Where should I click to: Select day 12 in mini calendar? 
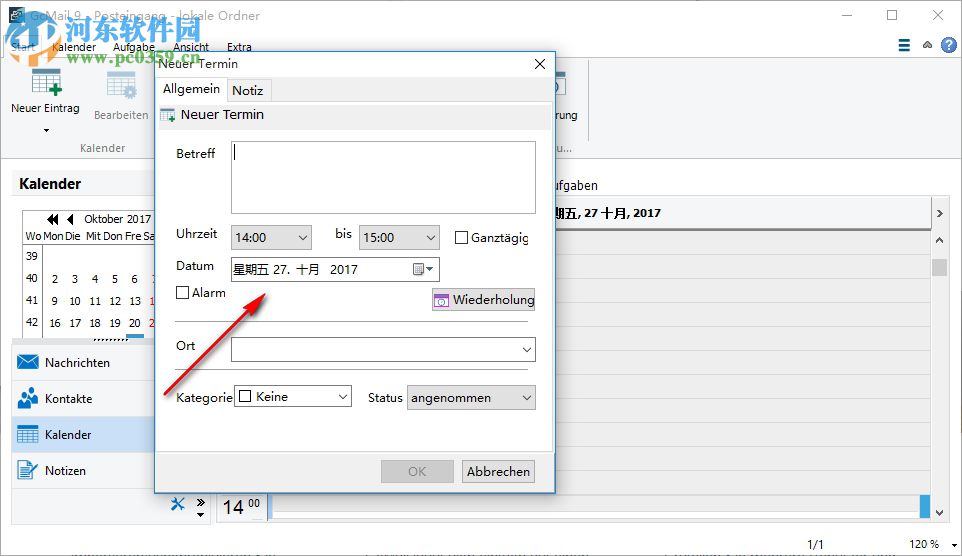[115, 301]
